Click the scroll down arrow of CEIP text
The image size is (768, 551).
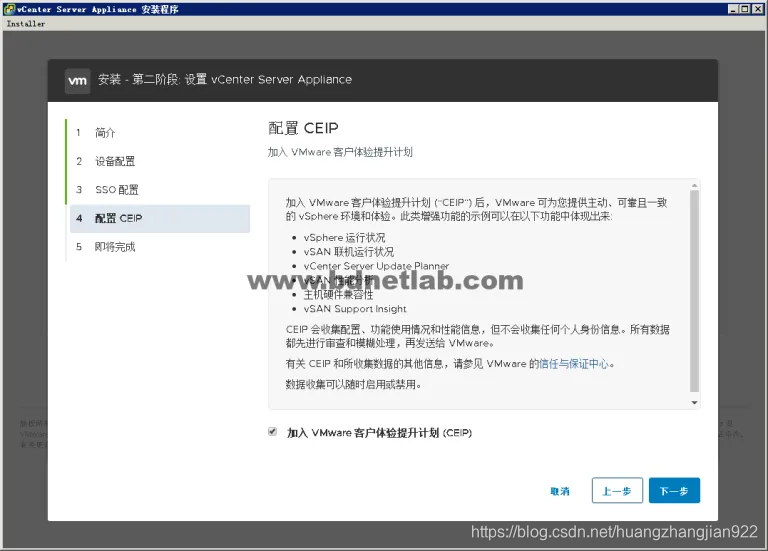pyautogui.click(x=694, y=403)
